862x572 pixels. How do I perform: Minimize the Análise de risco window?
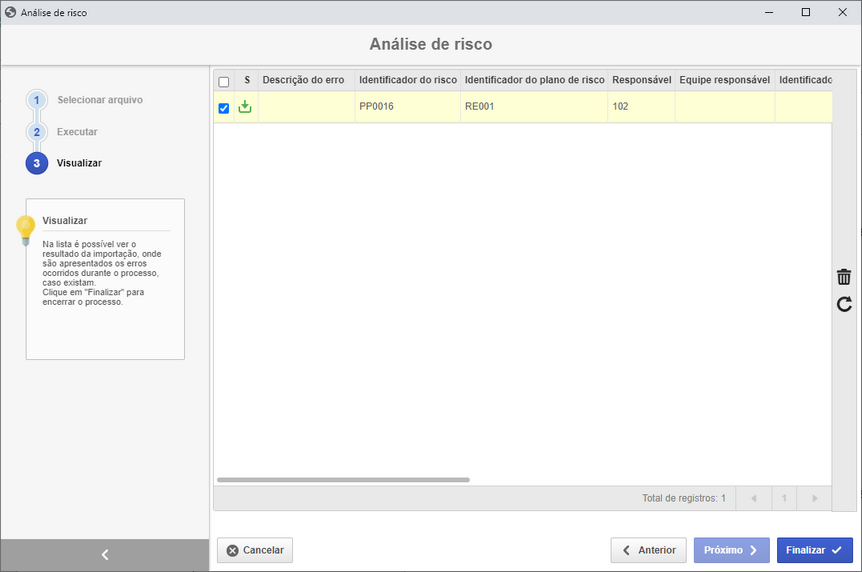[769, 12]
